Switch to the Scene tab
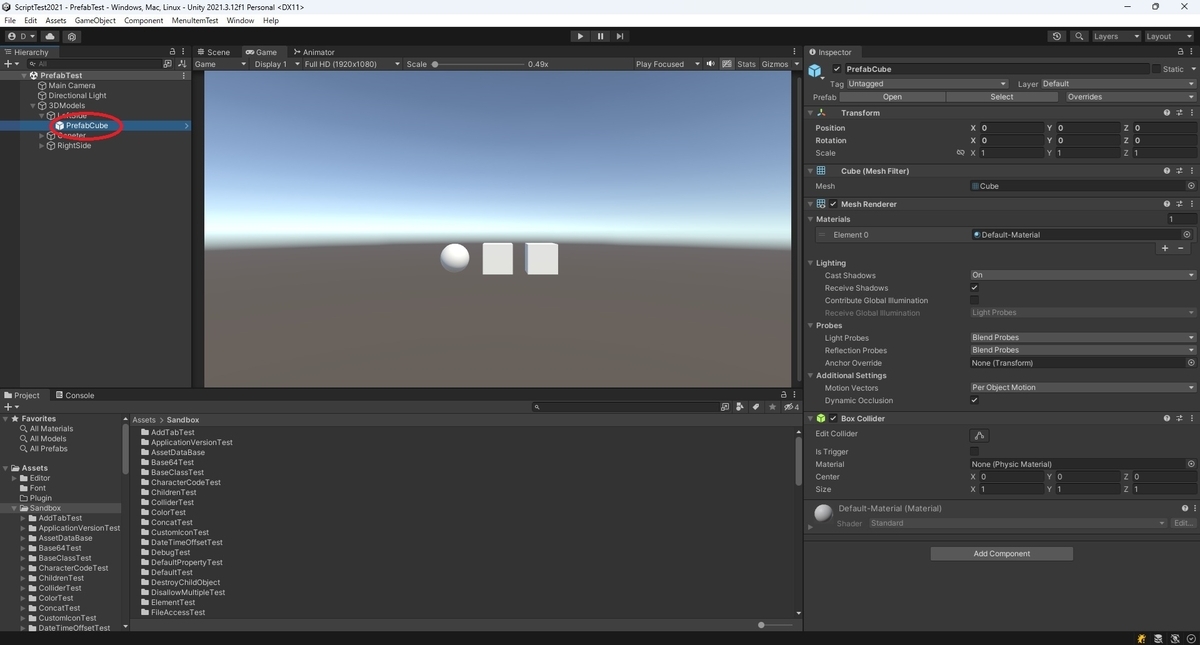The width and height of the screenshot is (1200, 645). pos(214,52)
